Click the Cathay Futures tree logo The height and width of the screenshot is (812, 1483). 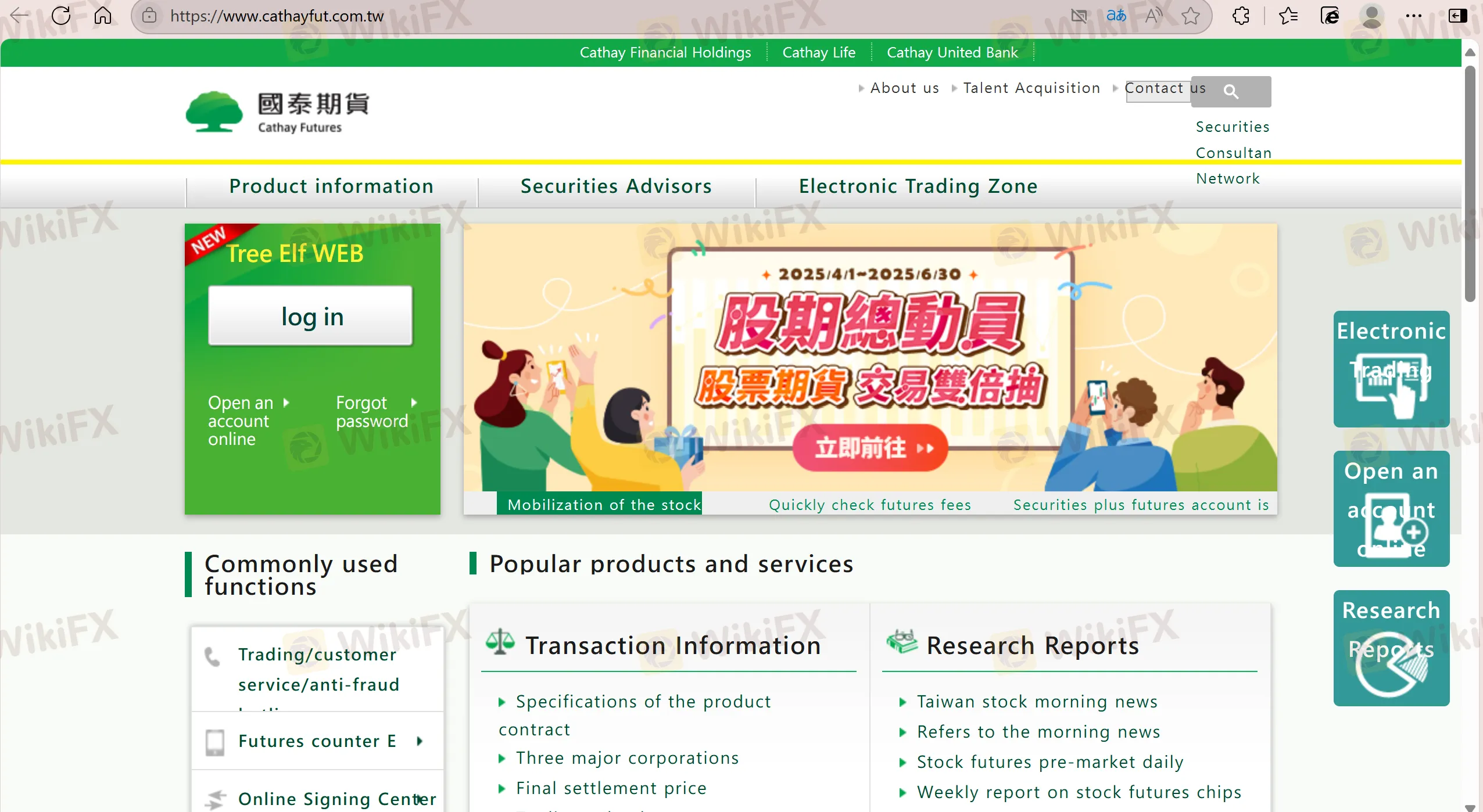pyautogui.click(x=214, y=112)
